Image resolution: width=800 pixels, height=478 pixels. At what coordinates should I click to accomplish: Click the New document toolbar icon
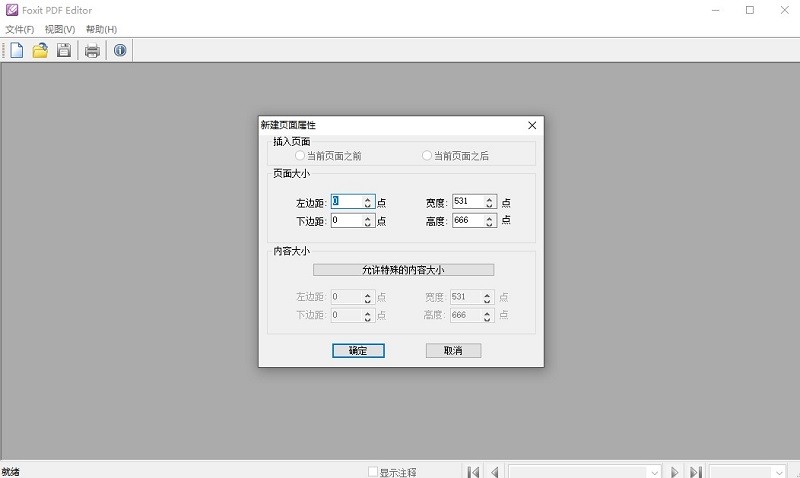click(16, 50)
